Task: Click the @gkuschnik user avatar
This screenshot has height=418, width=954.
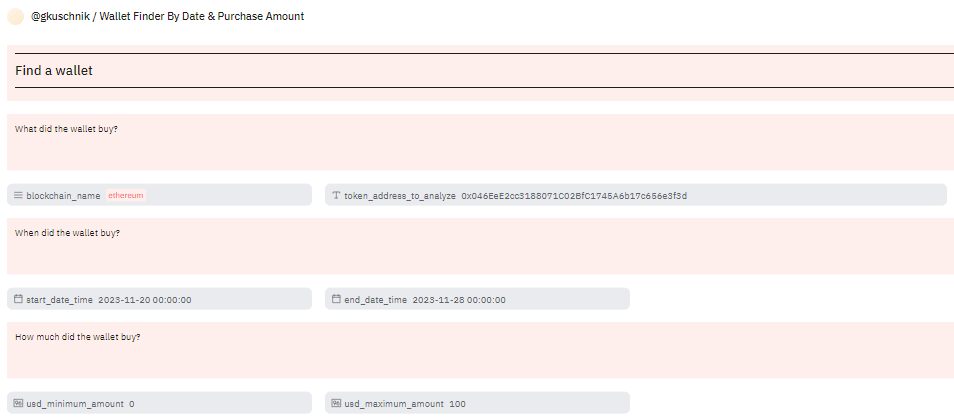Action: (x=15, y=17)
